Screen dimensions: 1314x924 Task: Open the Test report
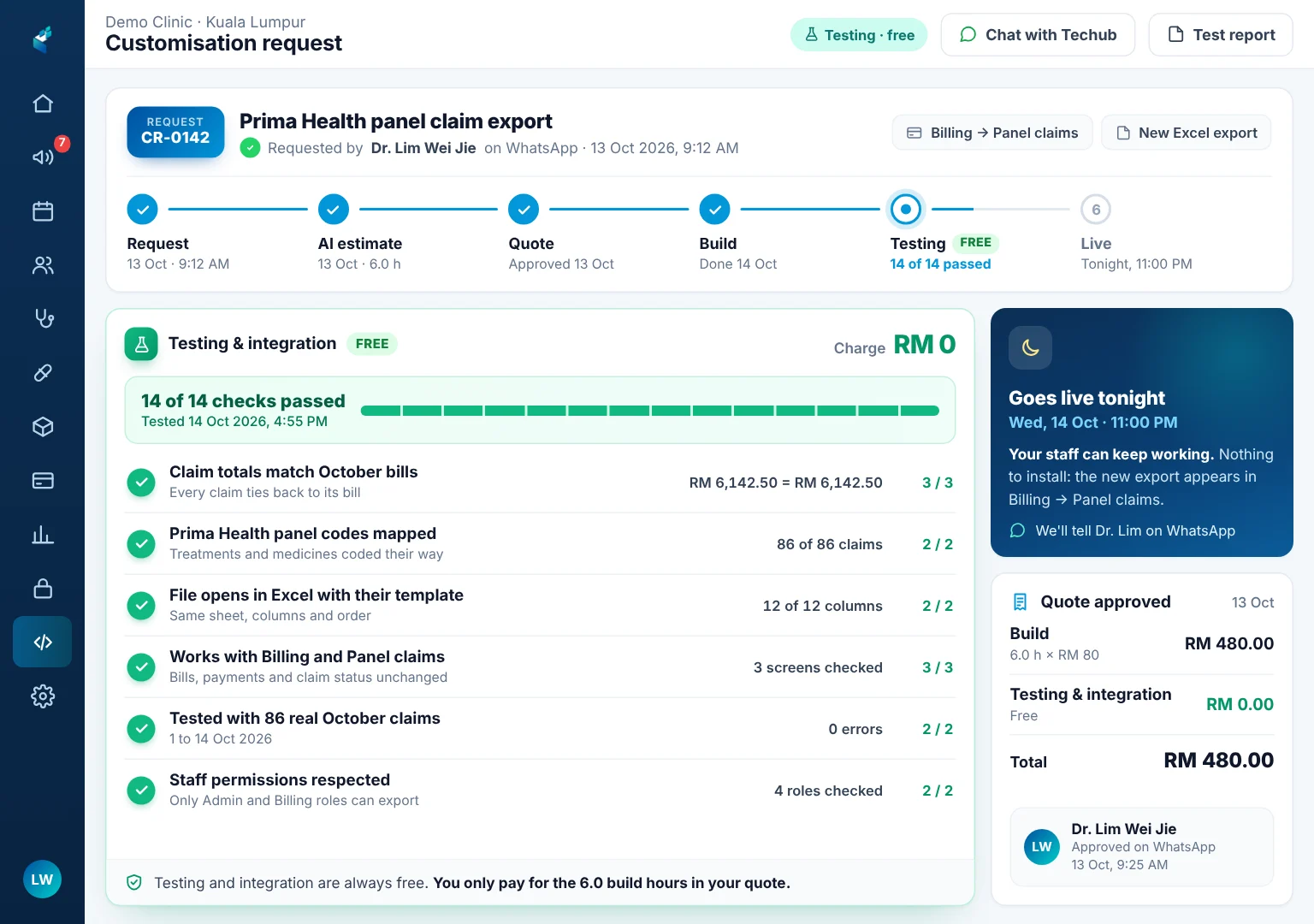coord(1221,35)
